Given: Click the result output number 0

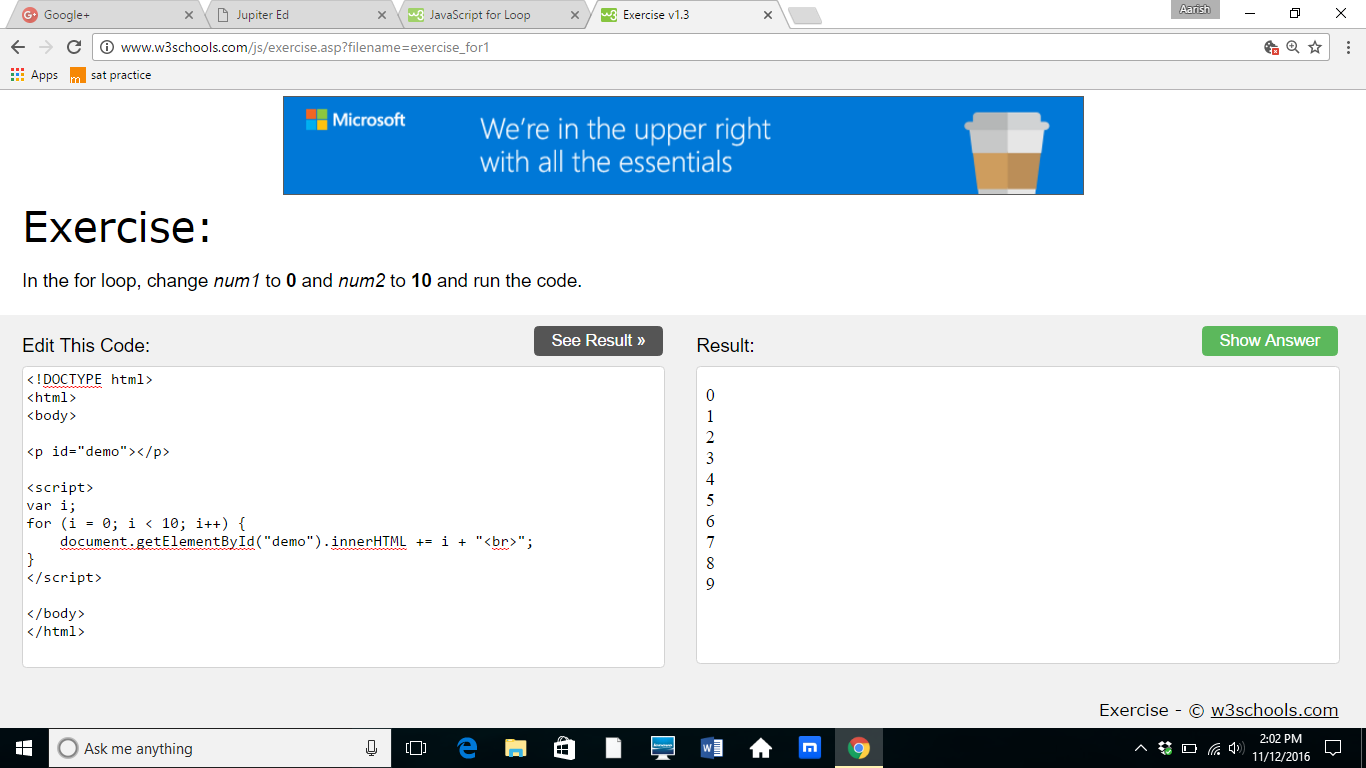Looking at the screenshot, I should point(710,395).
